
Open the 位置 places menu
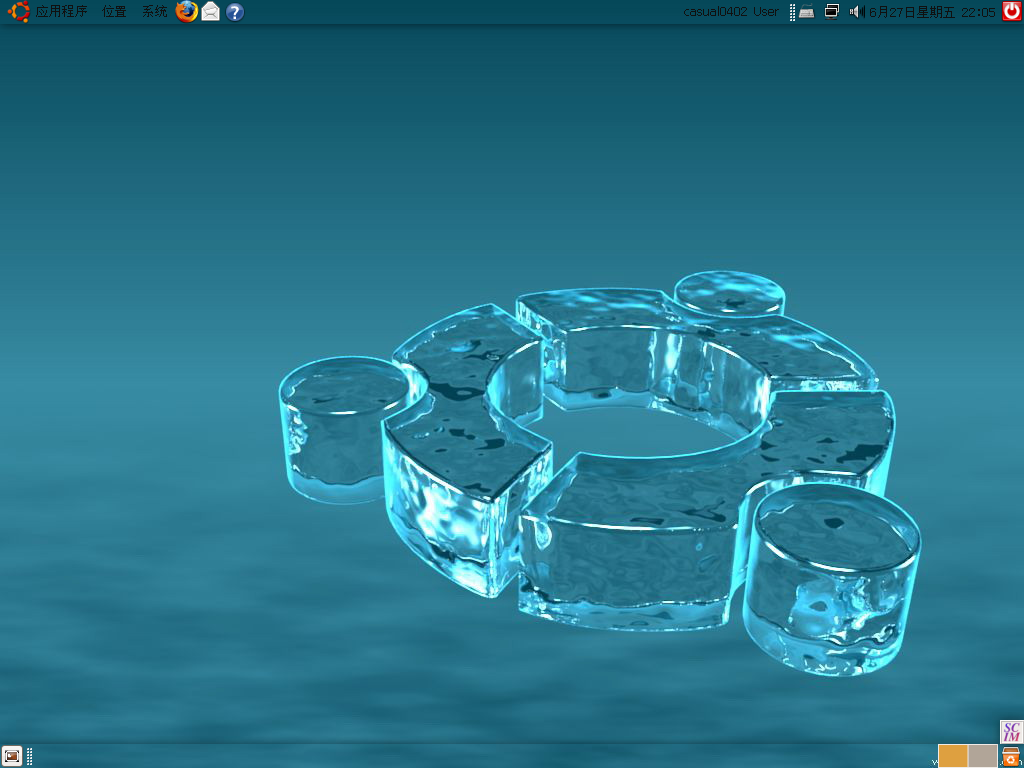114,12
